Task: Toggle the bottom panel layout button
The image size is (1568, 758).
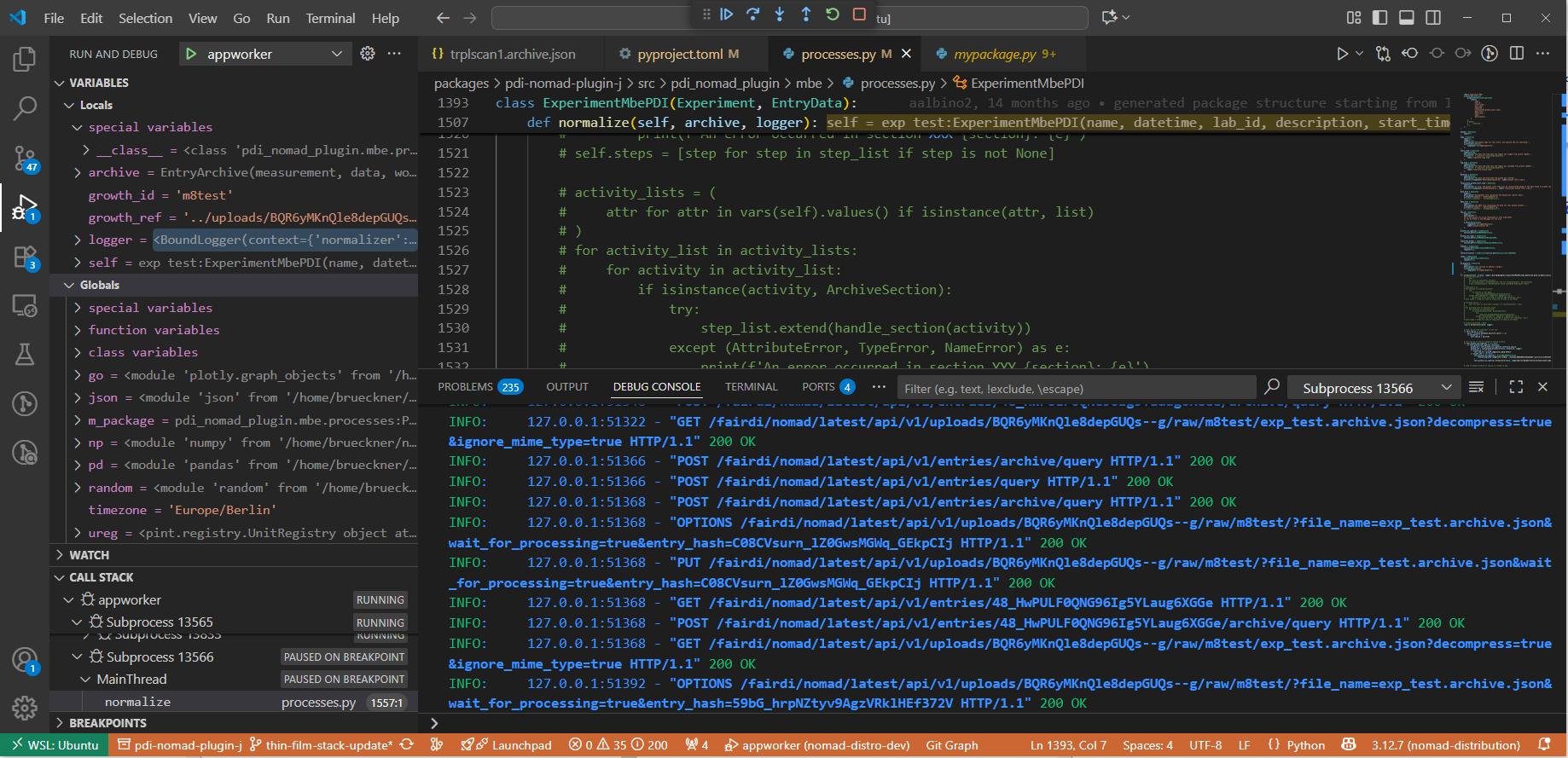Action: [x=1407, y=18]
